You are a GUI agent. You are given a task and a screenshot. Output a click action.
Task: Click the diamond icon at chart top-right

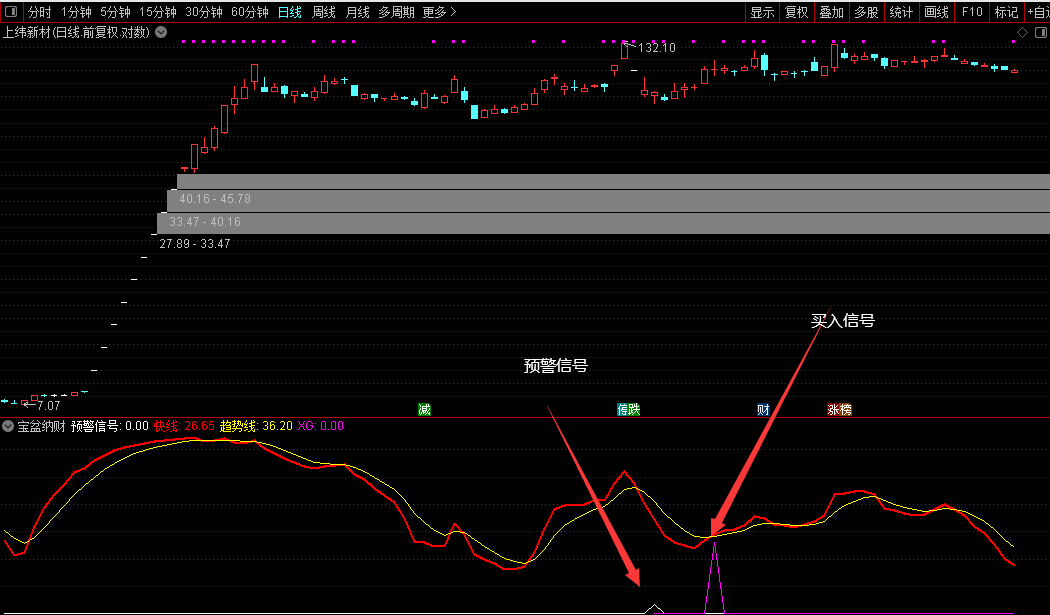[1022, 32]
